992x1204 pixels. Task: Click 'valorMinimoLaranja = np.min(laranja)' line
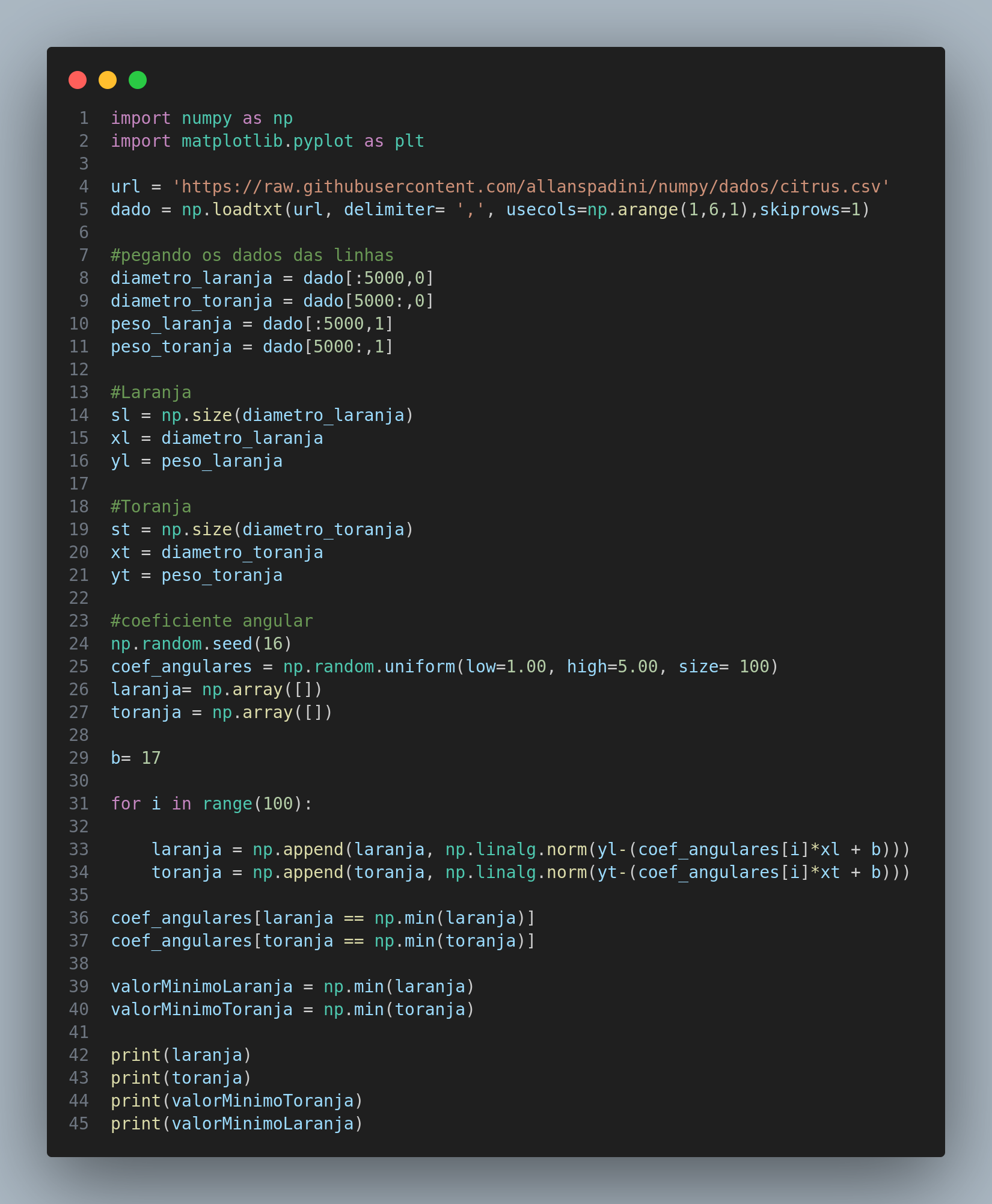point(293,987)
